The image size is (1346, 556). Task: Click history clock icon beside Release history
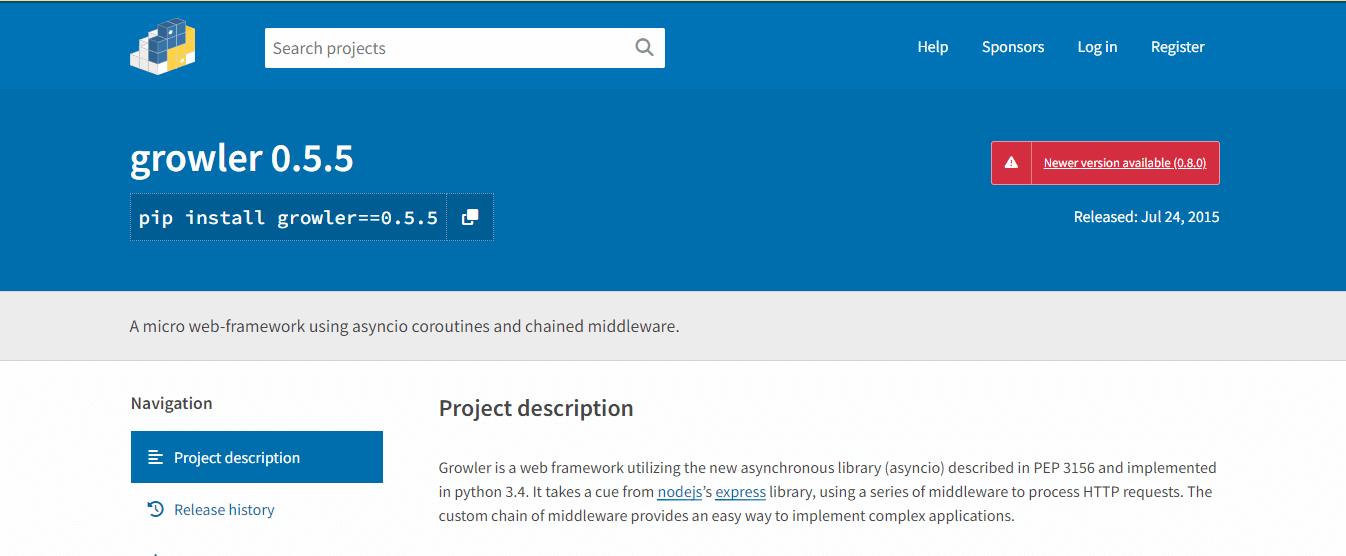click(x=155, y=509)
